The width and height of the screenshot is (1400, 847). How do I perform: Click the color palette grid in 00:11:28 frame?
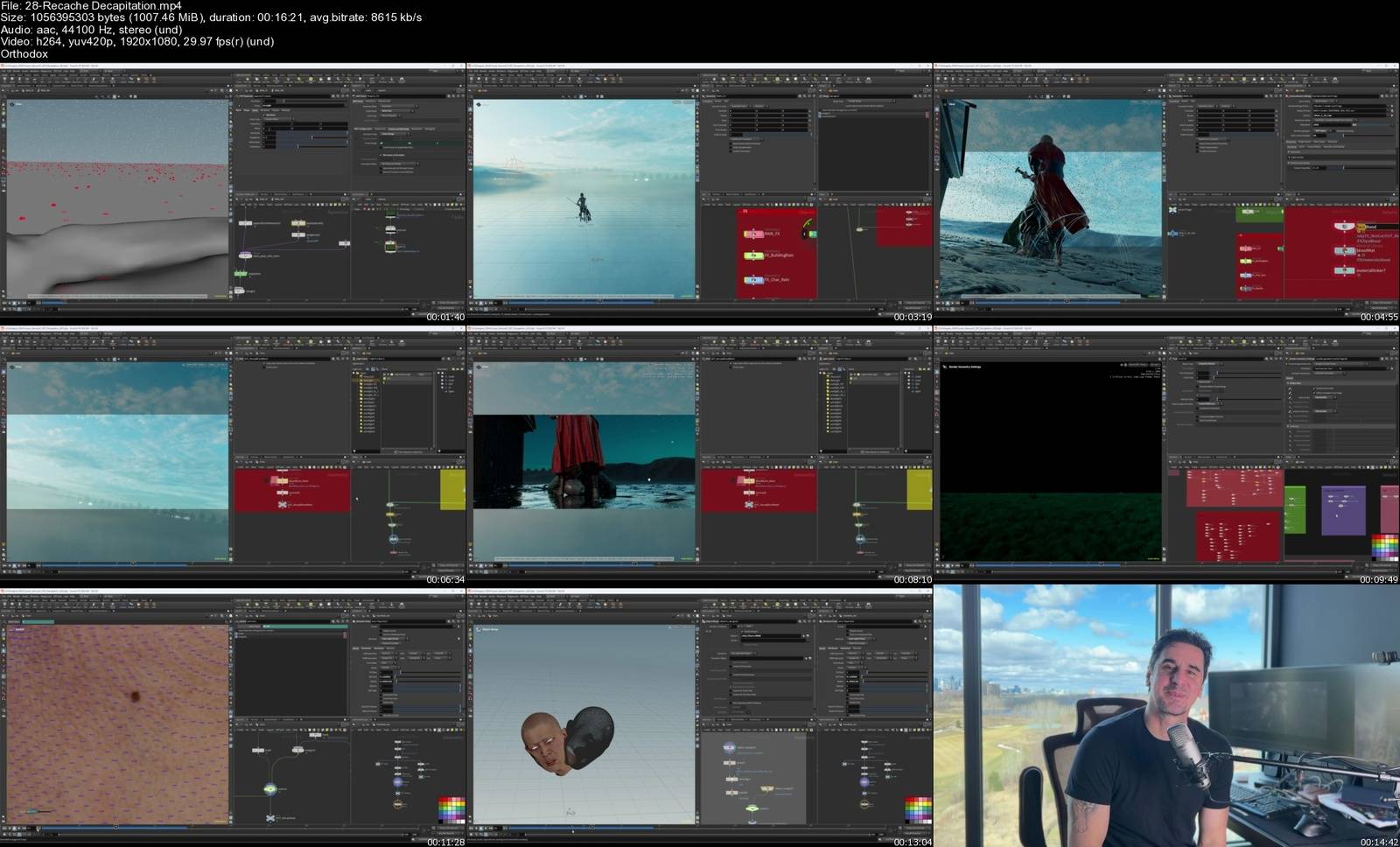(x=451, y=809)
